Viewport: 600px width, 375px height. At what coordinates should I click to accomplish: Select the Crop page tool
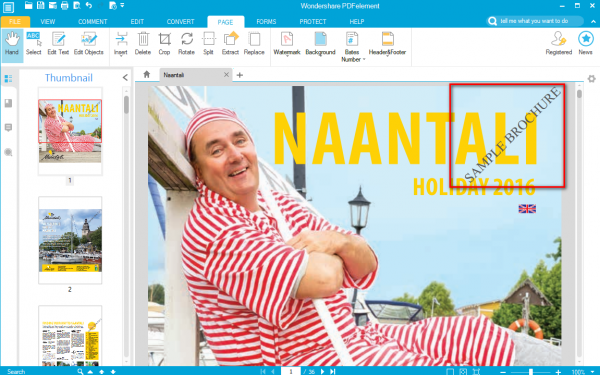pyautogui.click(x=164, y=45)
